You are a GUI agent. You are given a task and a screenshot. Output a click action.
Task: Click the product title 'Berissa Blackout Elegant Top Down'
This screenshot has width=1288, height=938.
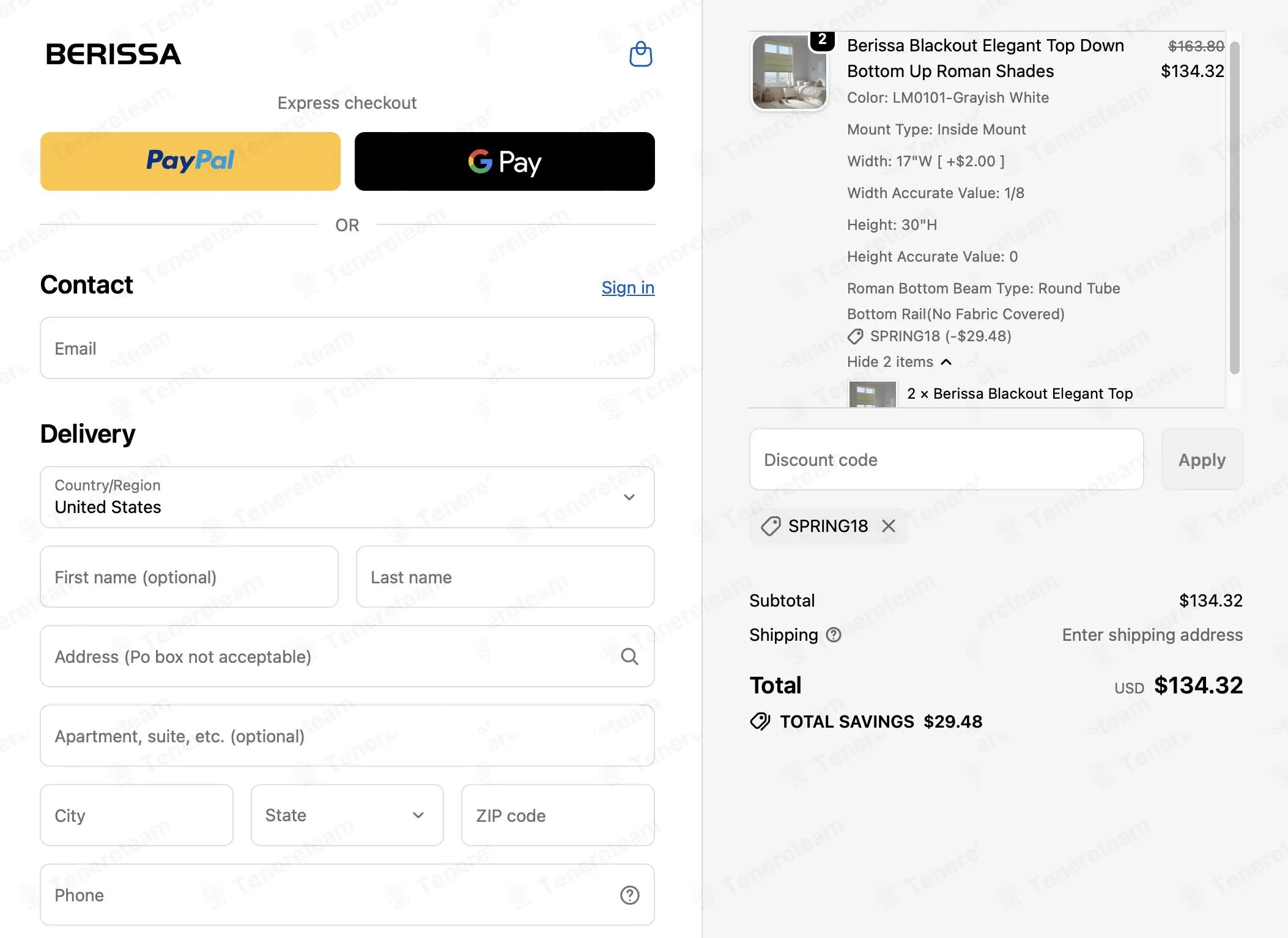(x=985, y=46)
